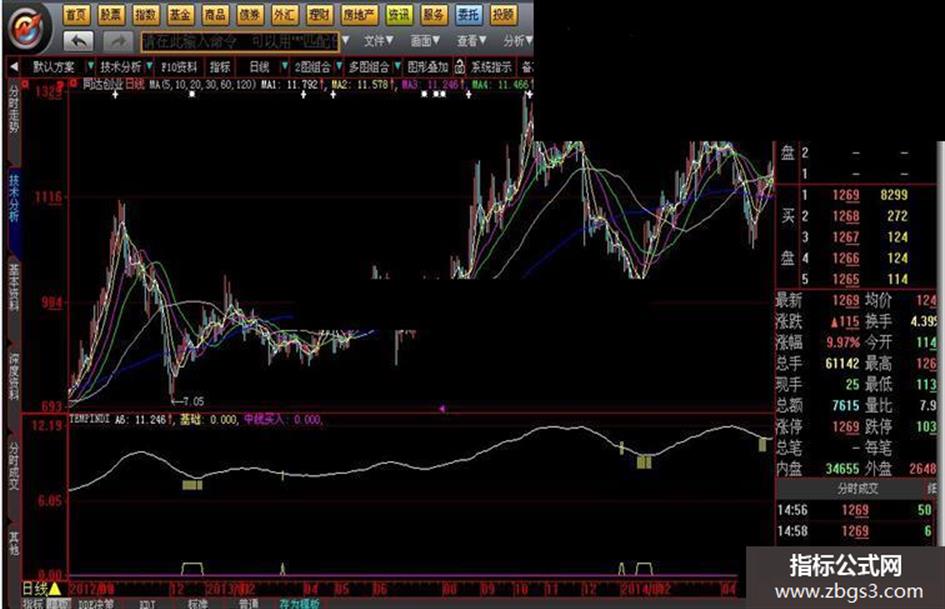Open the 指数 index section
Viewport: 945px width, 609px height.
click(x=145, y=14)
